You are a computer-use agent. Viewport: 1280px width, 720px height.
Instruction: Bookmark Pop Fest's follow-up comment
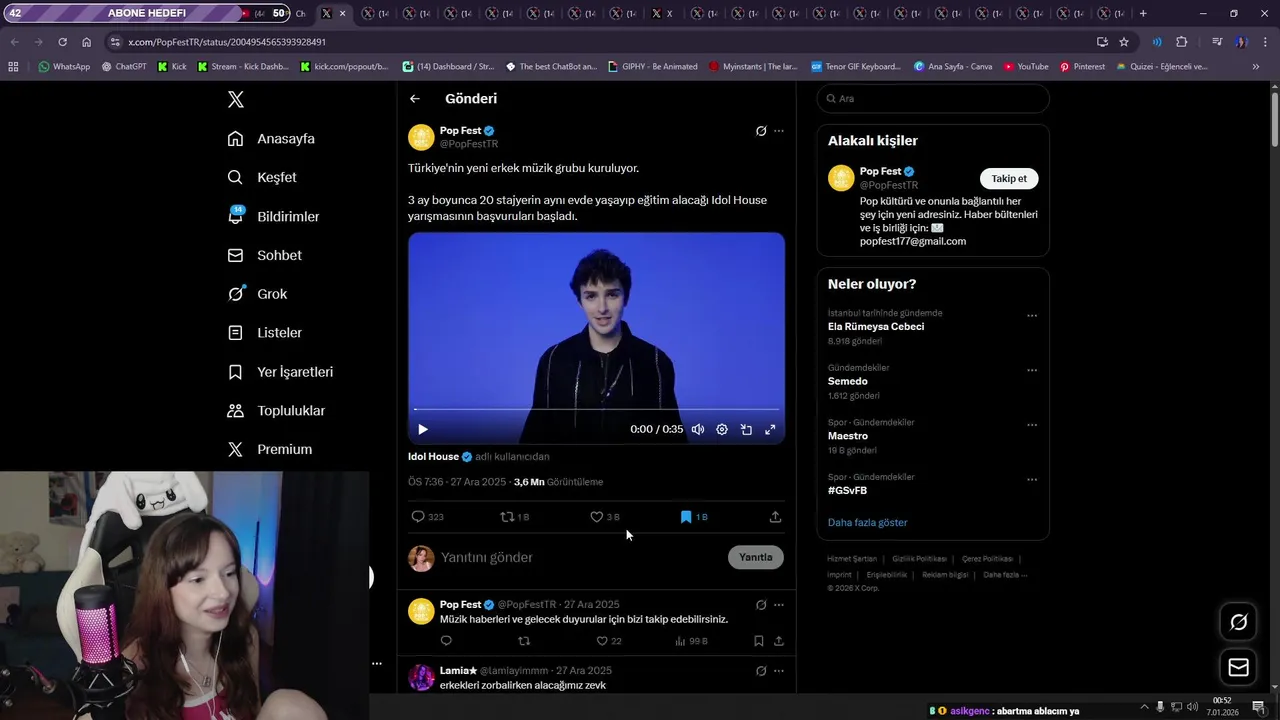point(759,641)
